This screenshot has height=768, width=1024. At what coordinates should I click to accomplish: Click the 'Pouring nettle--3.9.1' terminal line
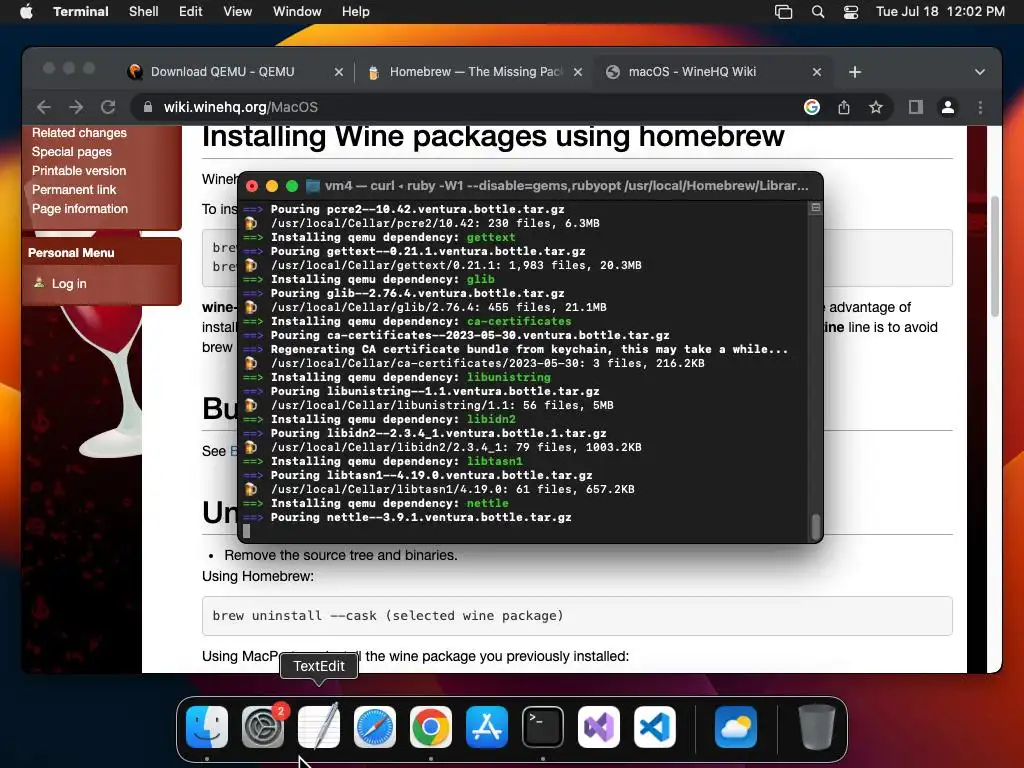coord(421,517)
